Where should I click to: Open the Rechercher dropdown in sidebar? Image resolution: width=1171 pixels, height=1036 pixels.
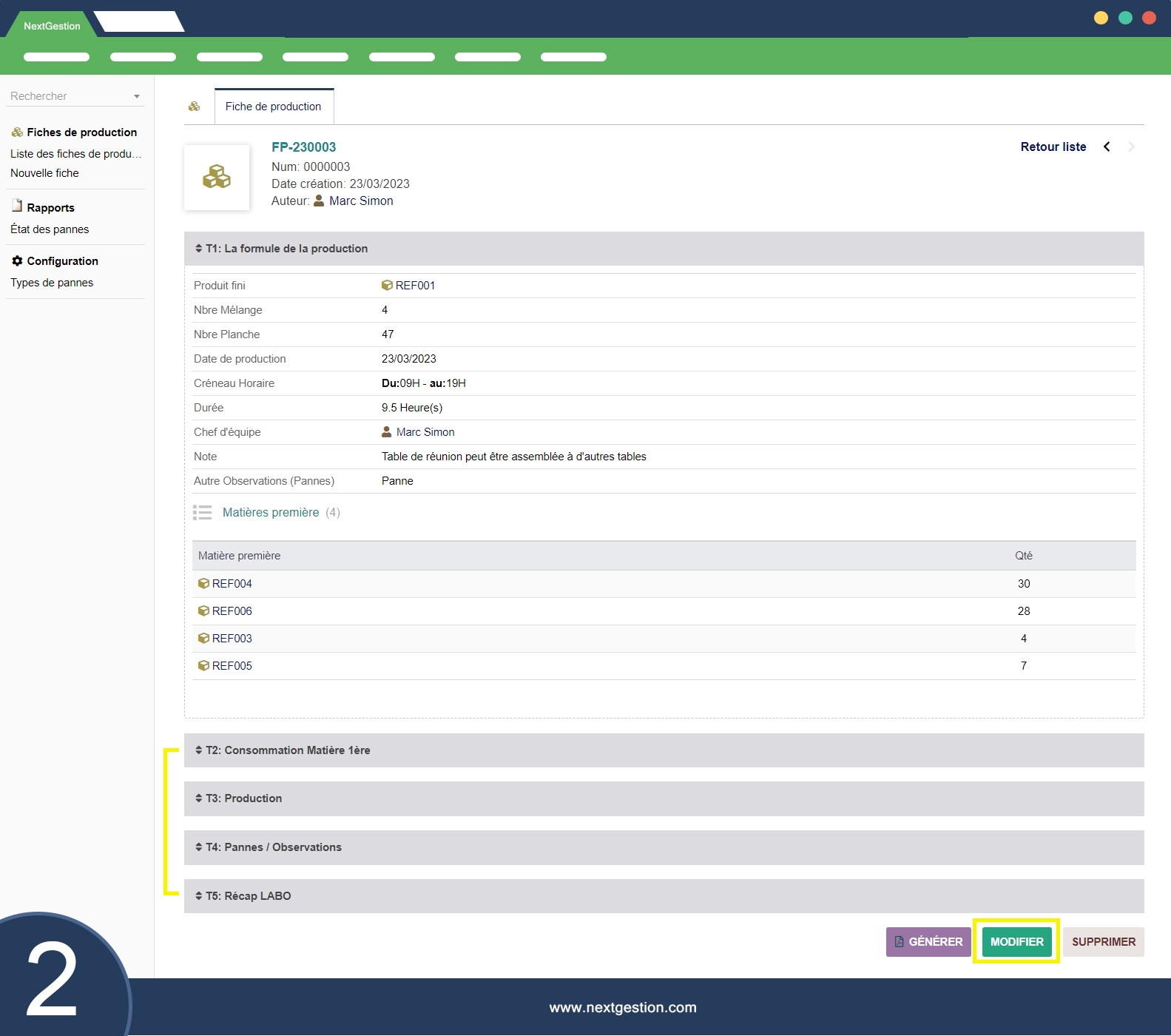[x=75, y=96]
